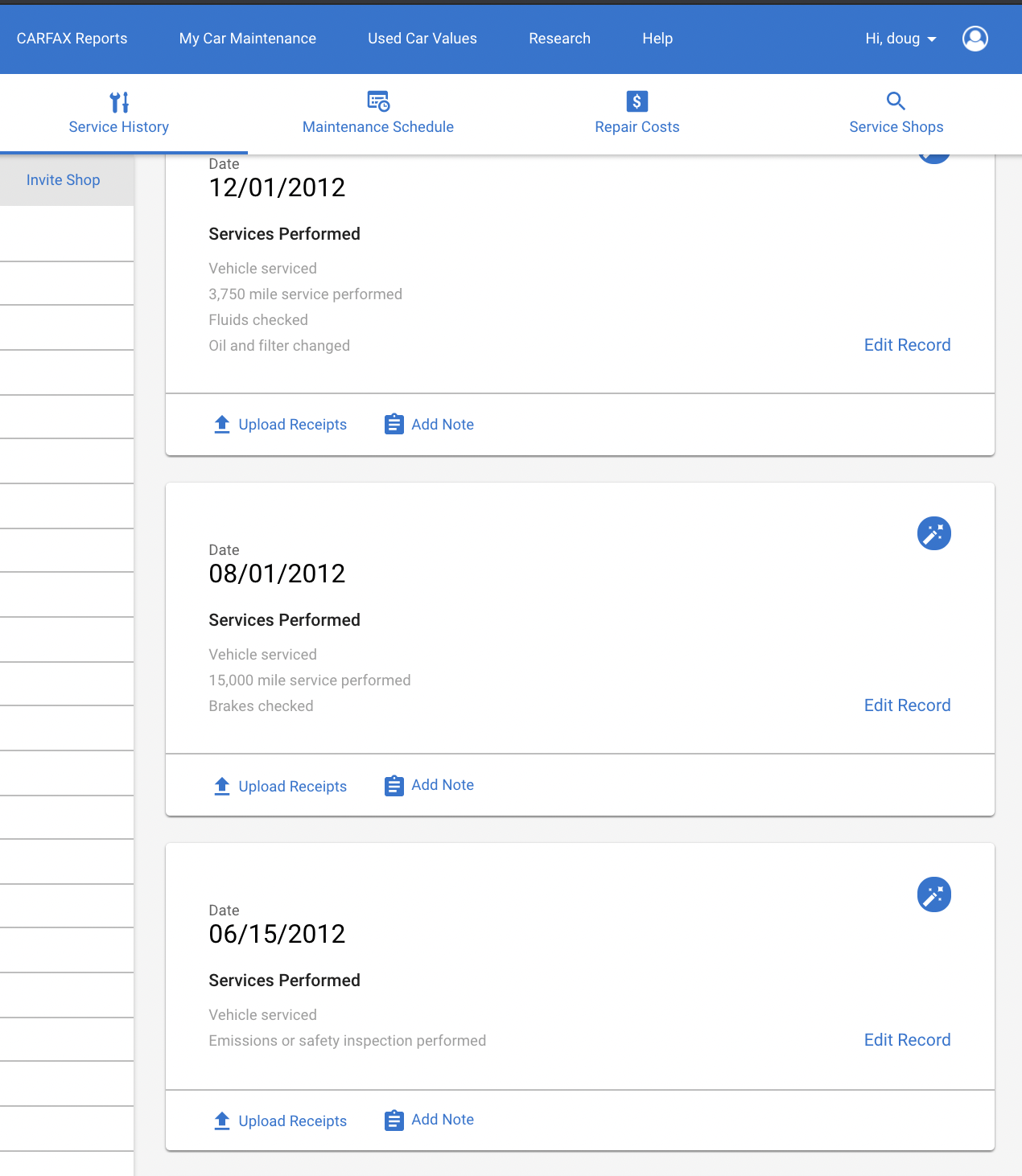Image resolution: width=1022 pixels, height=1176 pixels.
Task: Click the Service Shops magnifier icon
Action: coord(896,101)
